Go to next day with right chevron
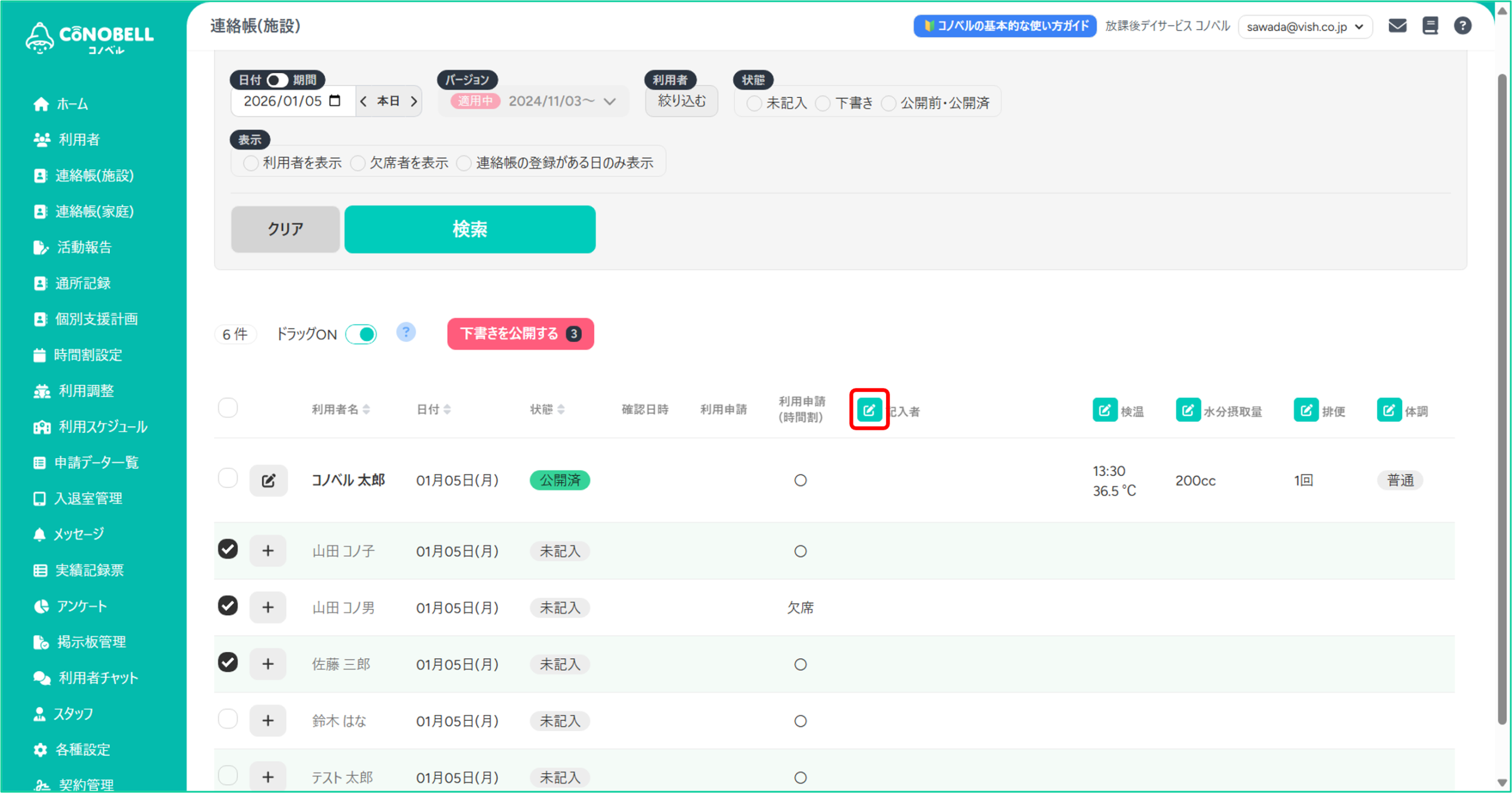The width and height of the screenshot is (1512, 793). pyautogui.click(x=414, y=102)
